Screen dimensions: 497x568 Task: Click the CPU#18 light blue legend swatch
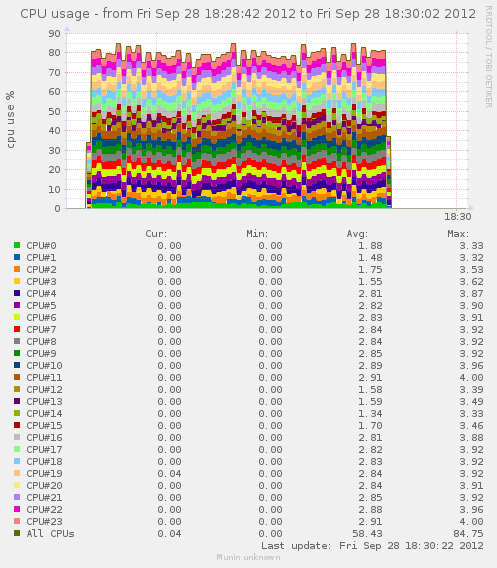[x=17, y=461]
